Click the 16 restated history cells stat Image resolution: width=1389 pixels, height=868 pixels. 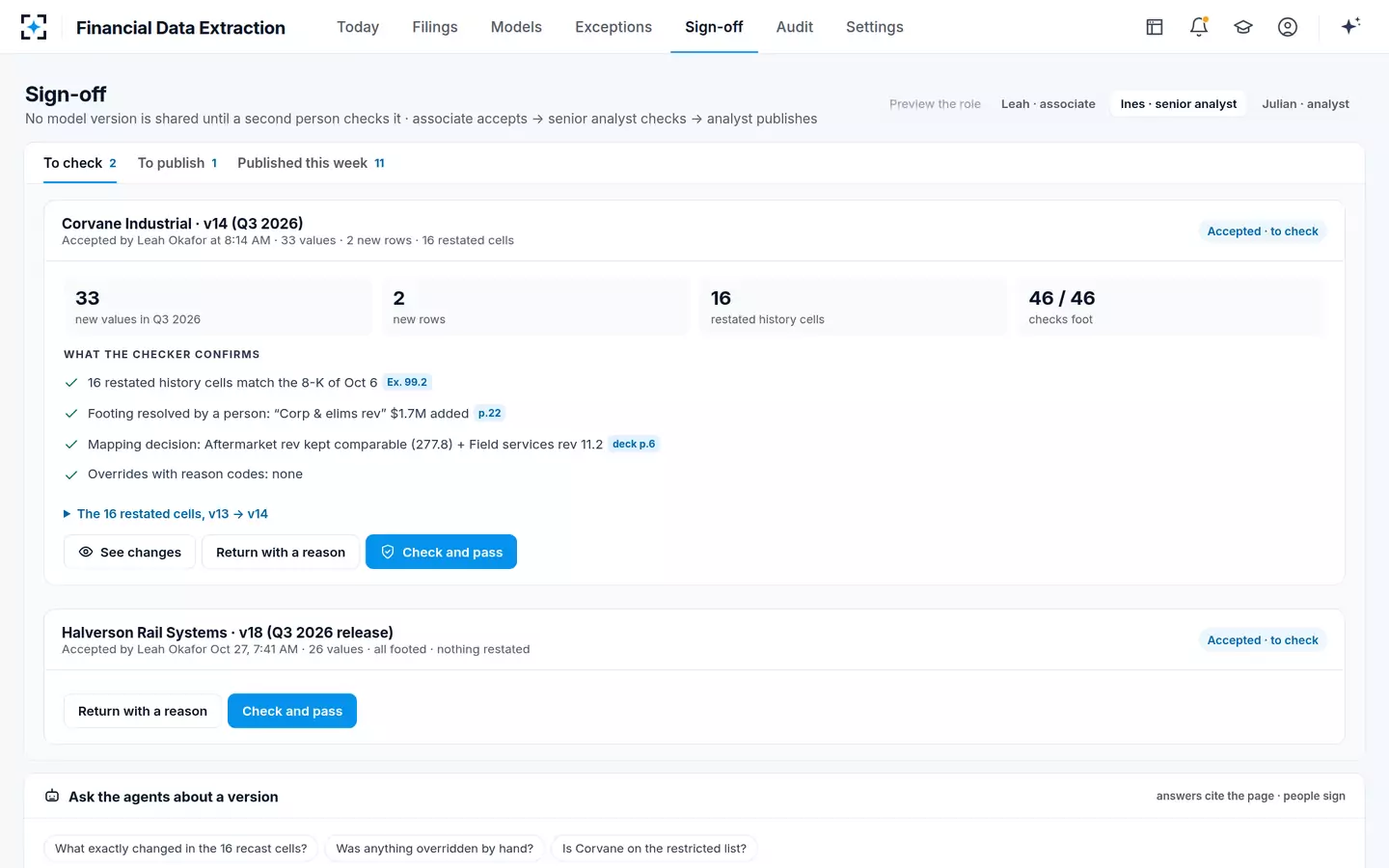coord(853,308)
